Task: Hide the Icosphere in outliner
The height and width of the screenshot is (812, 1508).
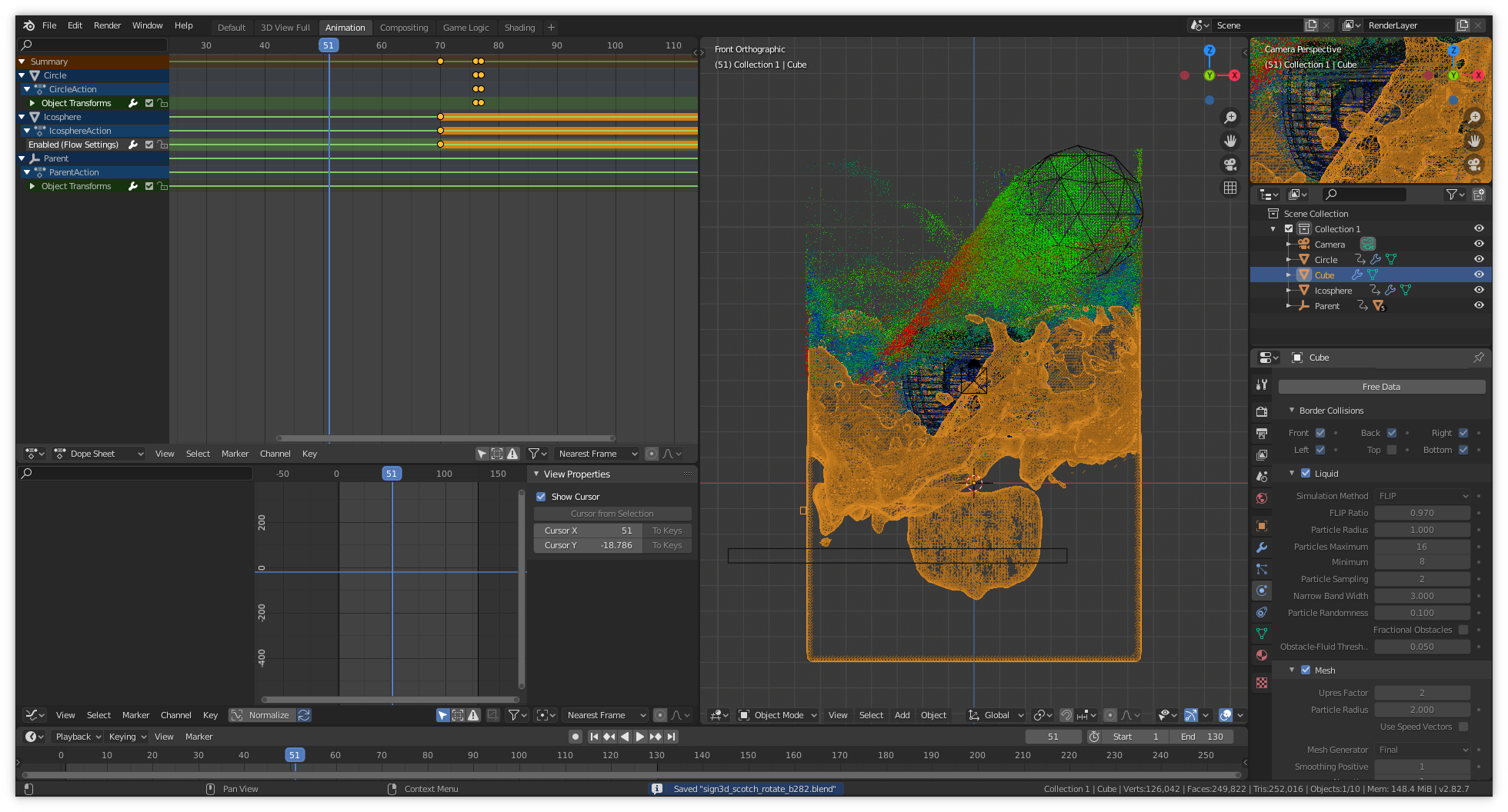Action: tap(1479, 290)
